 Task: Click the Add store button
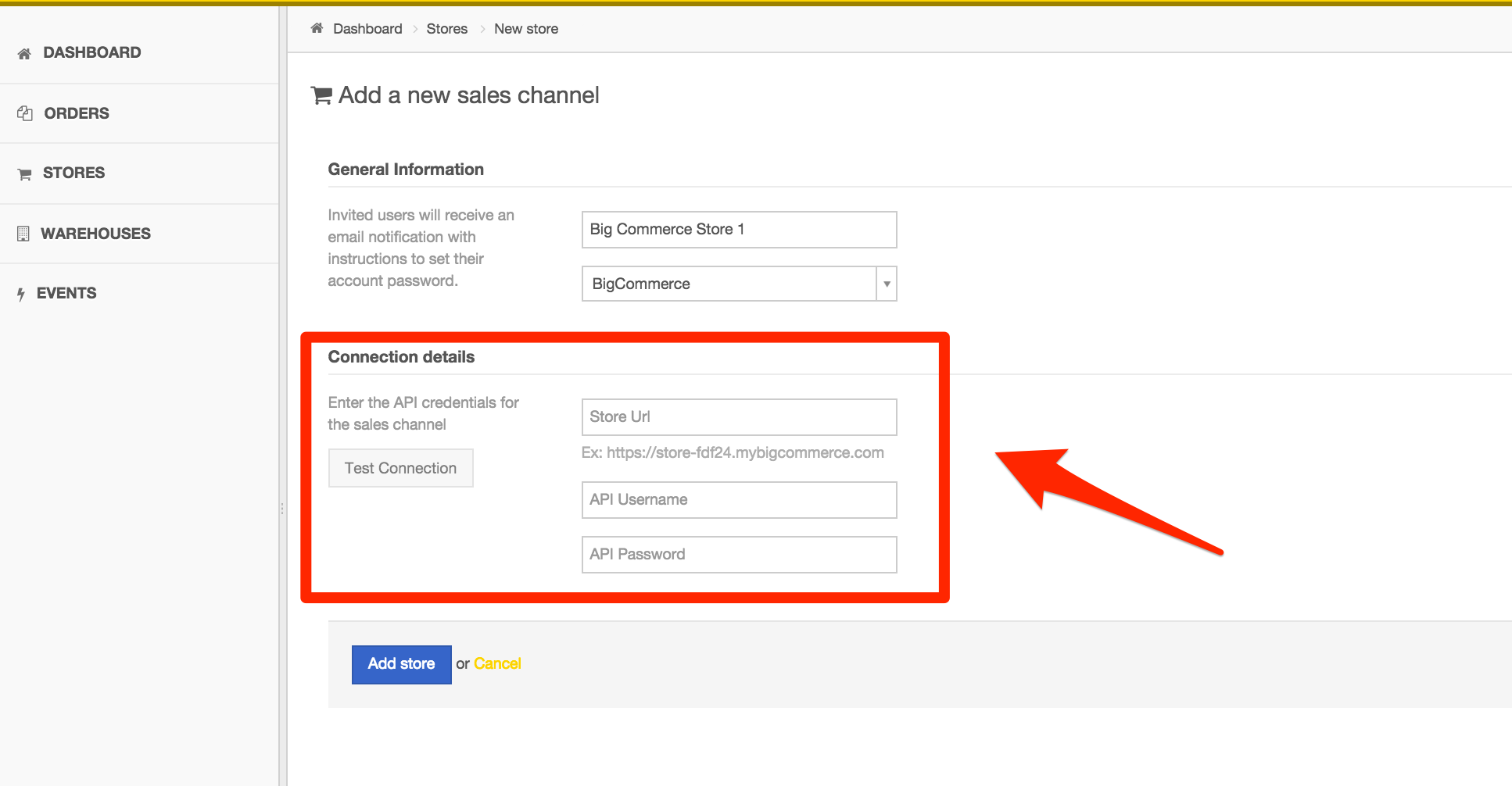tap(402, 664)
